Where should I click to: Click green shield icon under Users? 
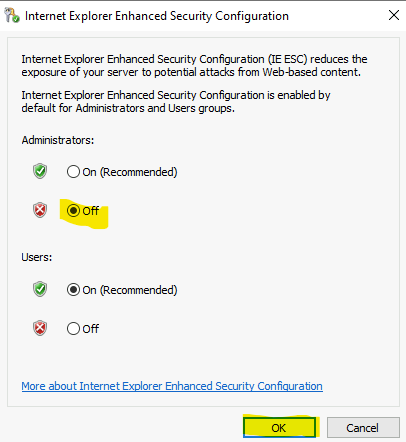tap(40, 289)
